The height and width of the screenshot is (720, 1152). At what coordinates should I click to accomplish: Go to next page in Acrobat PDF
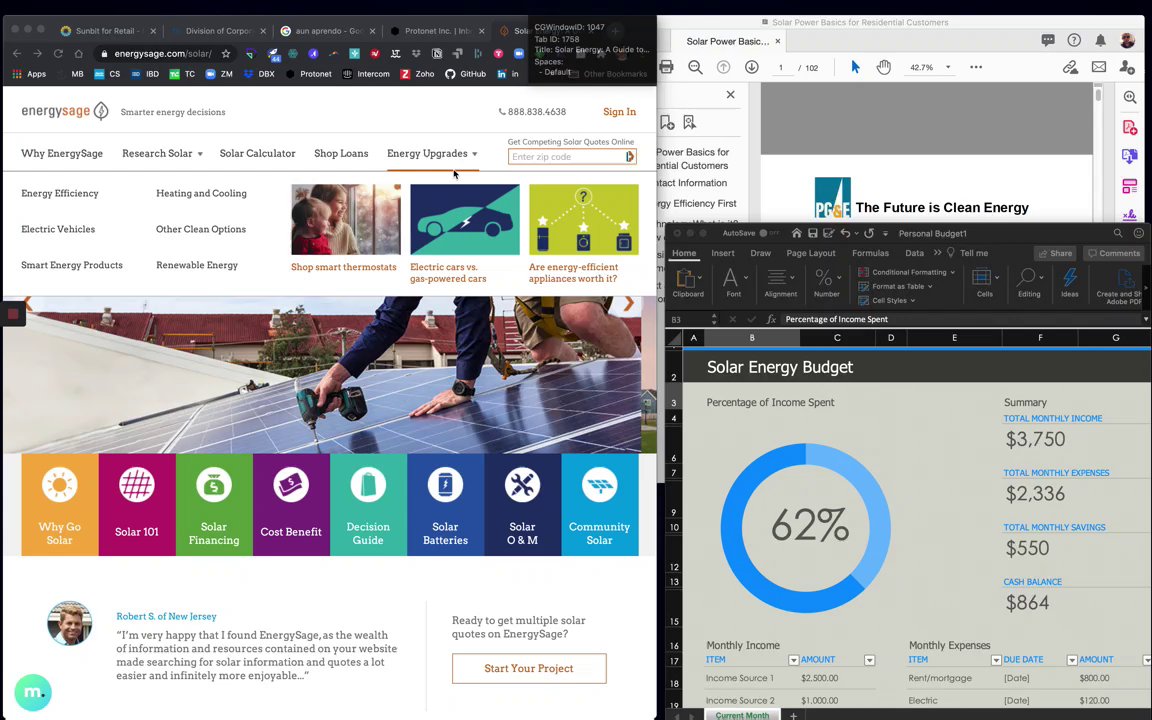(752, 67)
